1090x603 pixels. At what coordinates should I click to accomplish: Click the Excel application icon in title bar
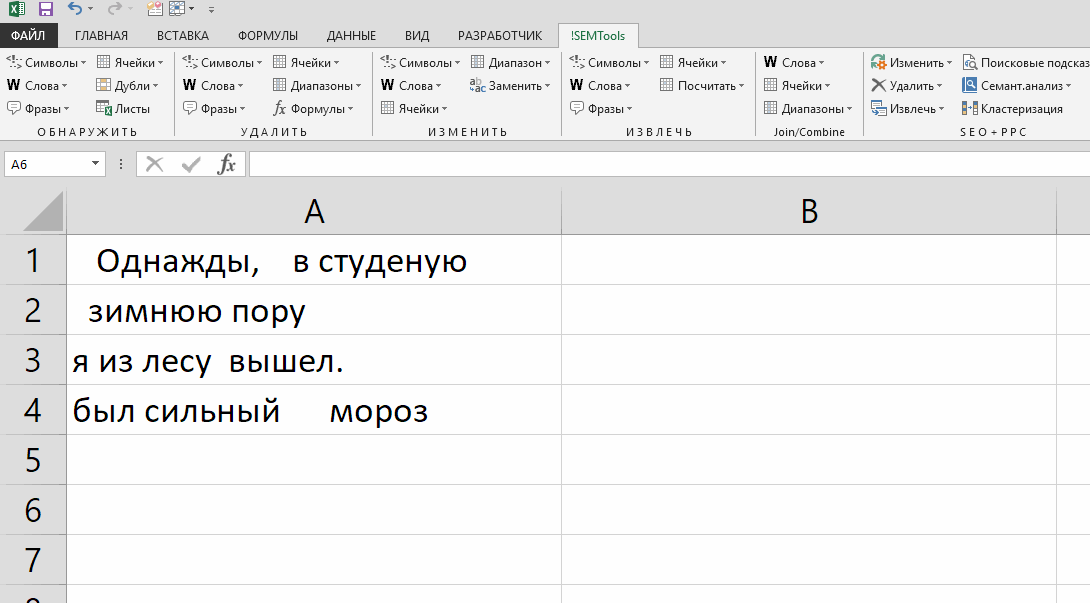coord(17,9)
